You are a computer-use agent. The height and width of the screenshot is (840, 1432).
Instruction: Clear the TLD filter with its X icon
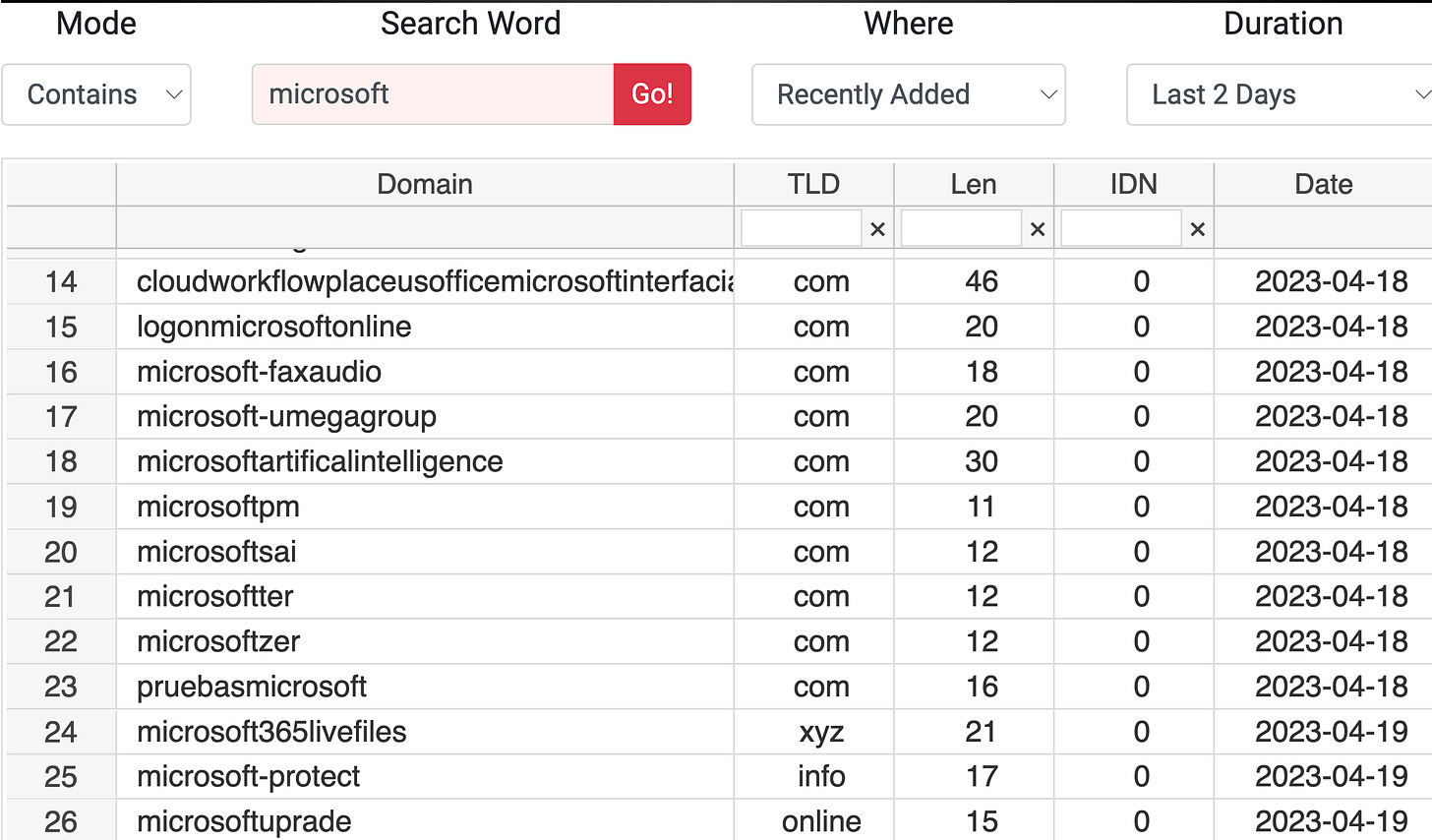877,229
